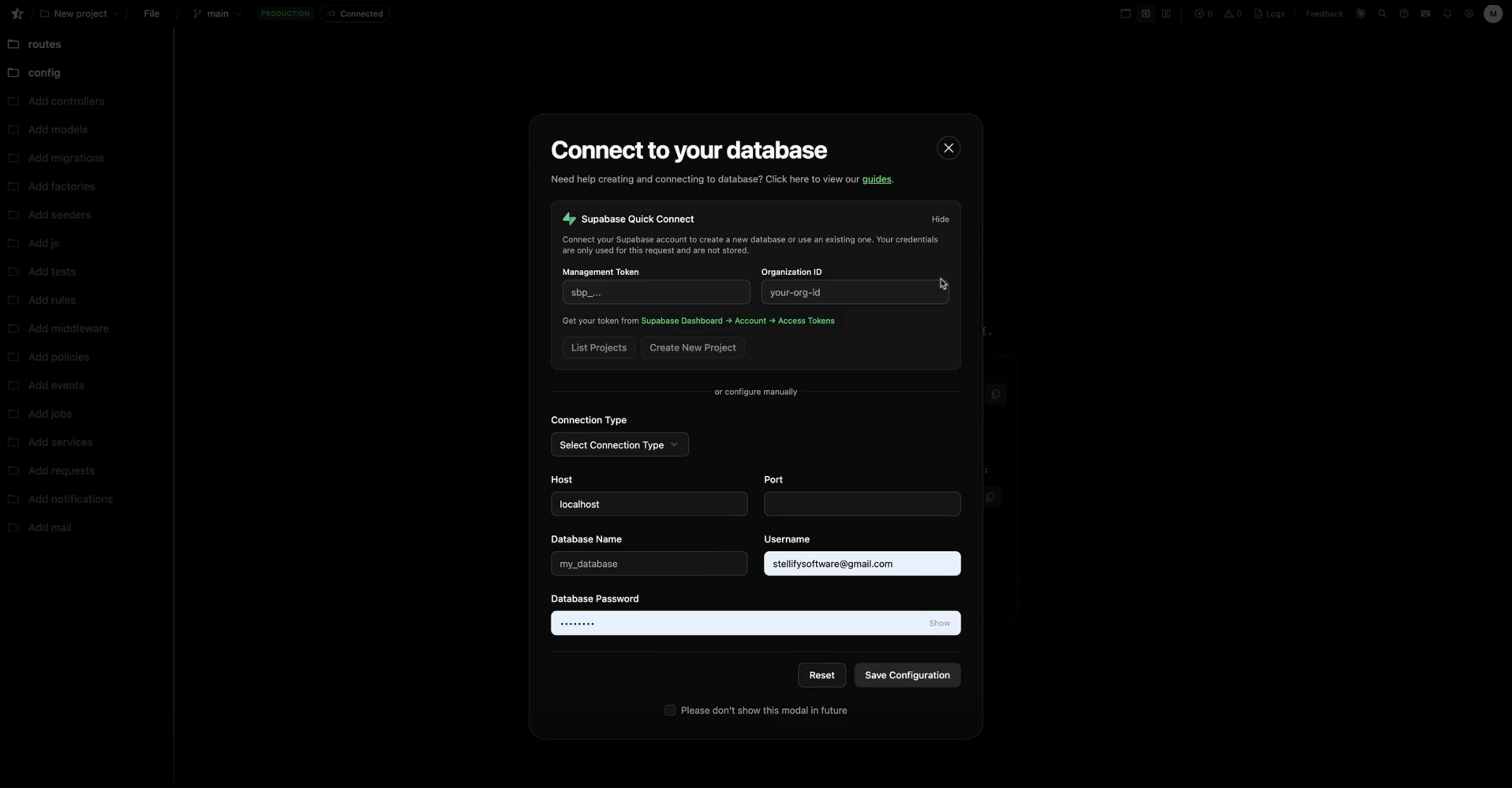Open the File menu

[151, 13]
